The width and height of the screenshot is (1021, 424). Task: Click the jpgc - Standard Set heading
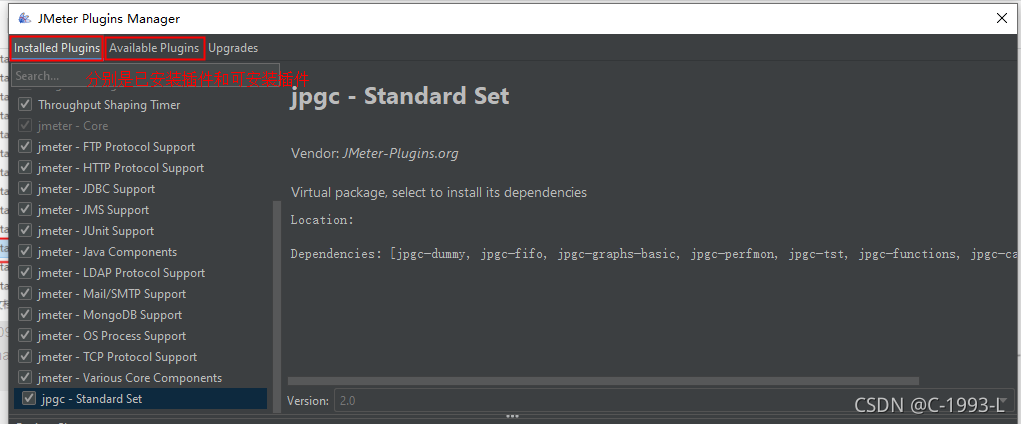point(400,96)
